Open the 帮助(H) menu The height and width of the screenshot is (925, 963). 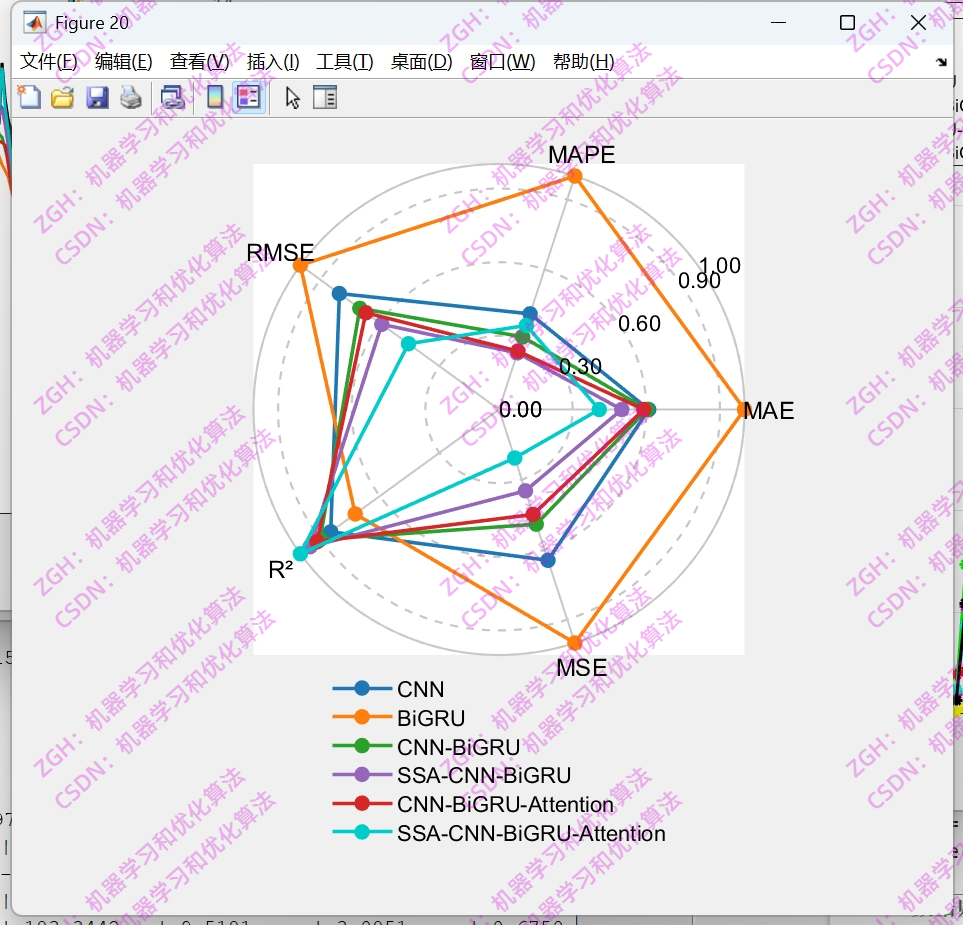click(x=583, y=61)
